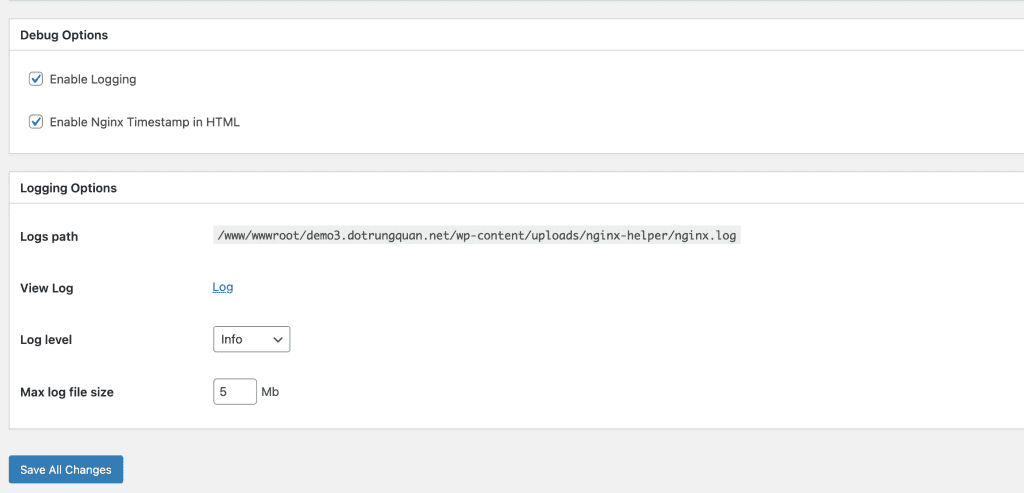Open the Log level dropdown showing Info

click(x=250, y=339)
